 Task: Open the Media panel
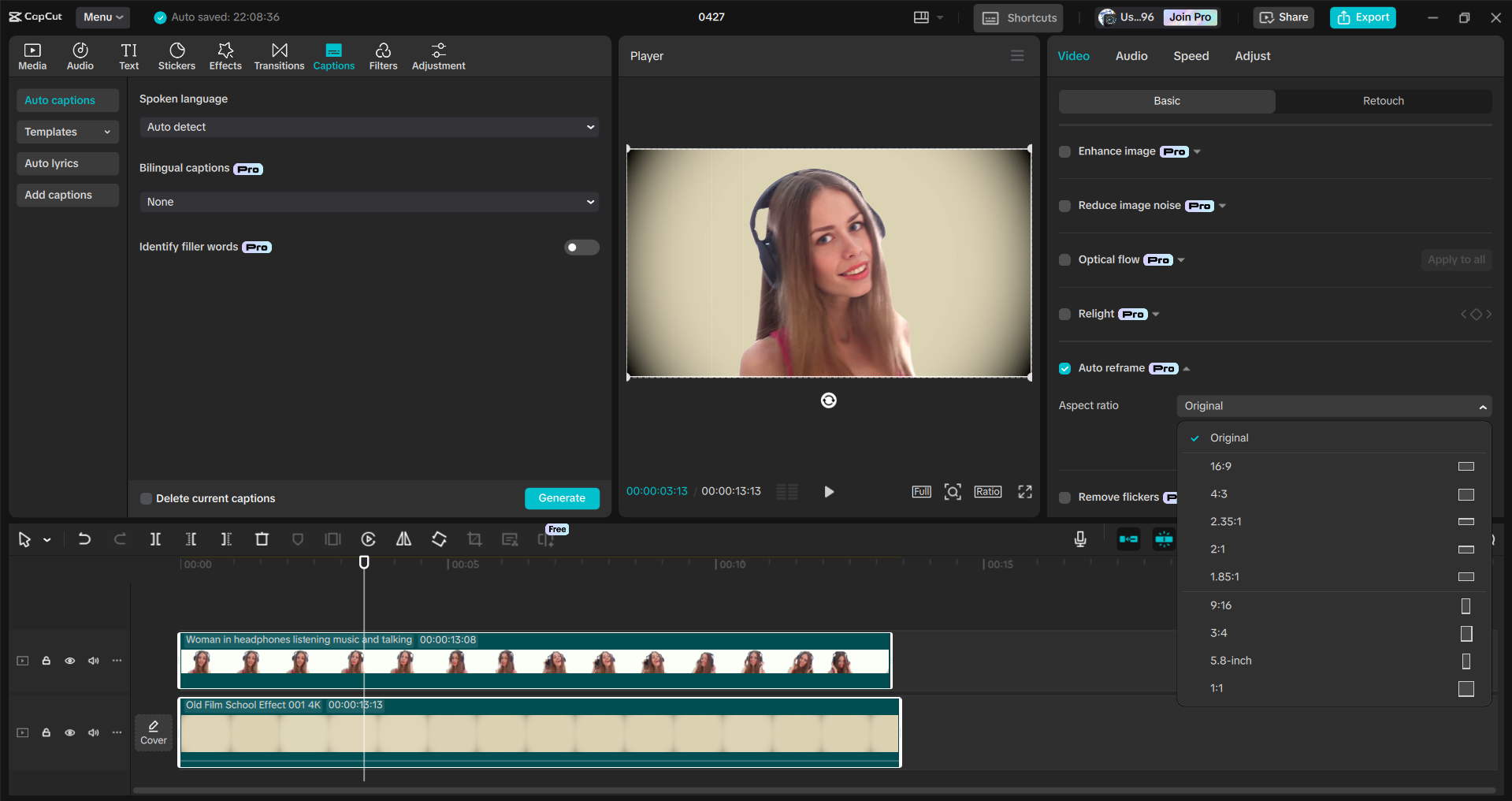pyautogui.click(x=32, y=55)
